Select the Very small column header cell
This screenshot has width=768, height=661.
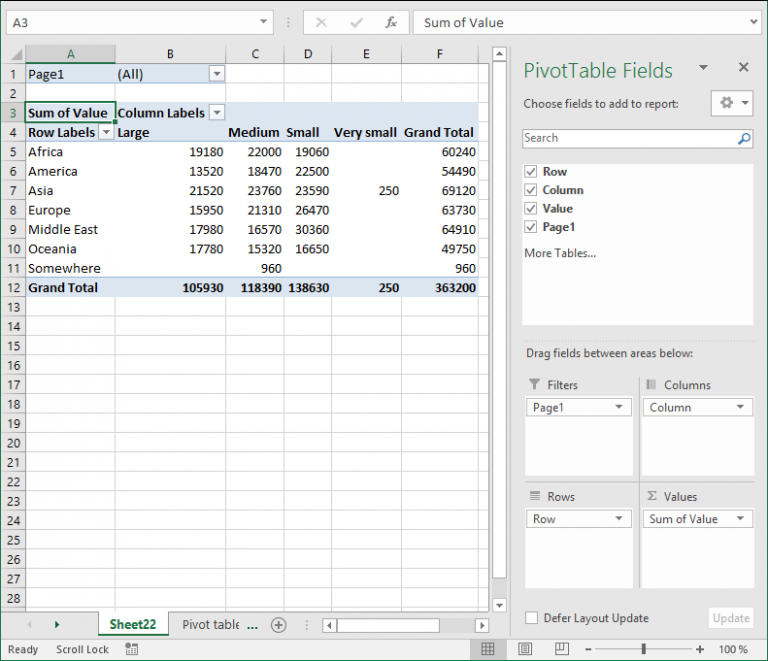(366, 132)
